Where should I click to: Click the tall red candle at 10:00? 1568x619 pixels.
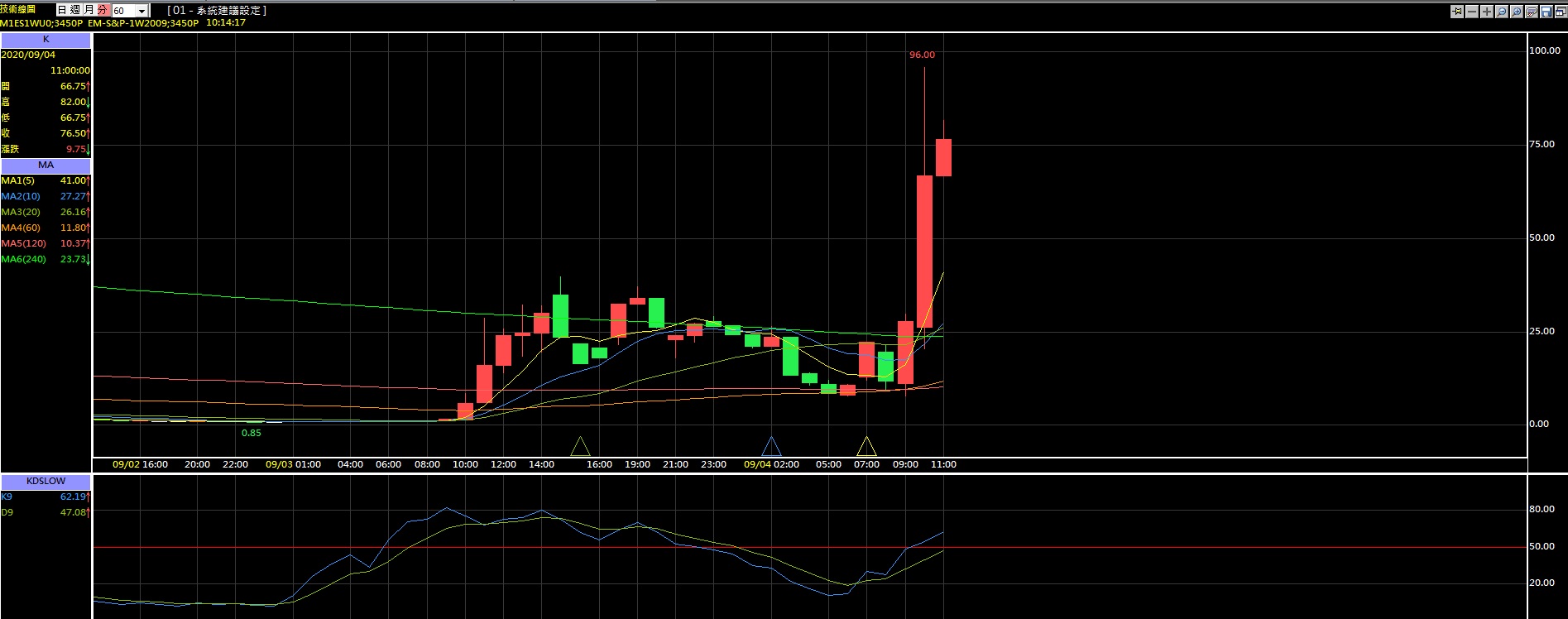(x=924, y=252)
